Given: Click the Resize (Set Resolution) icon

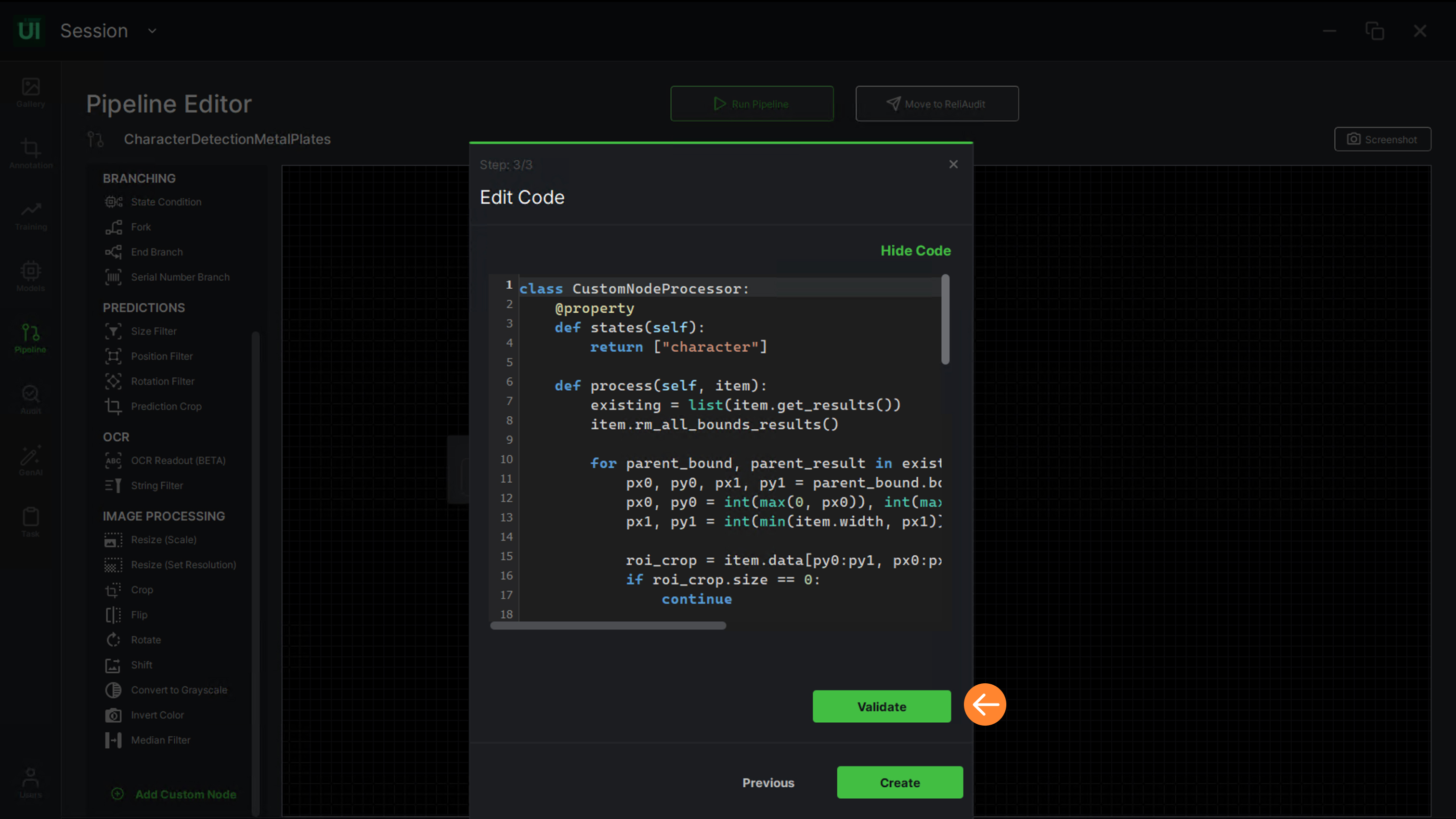Looking at the screenshot, I should point(113,565).
